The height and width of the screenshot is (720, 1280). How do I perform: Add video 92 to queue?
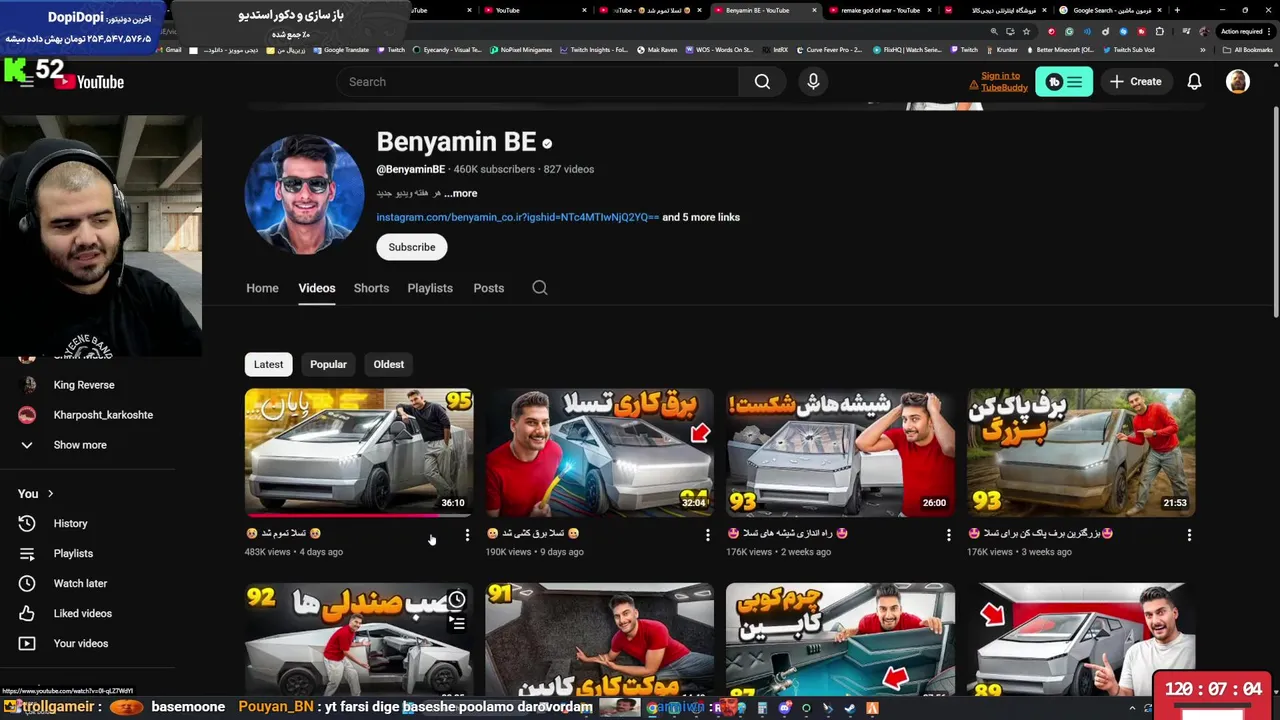(x=457, y=624)
